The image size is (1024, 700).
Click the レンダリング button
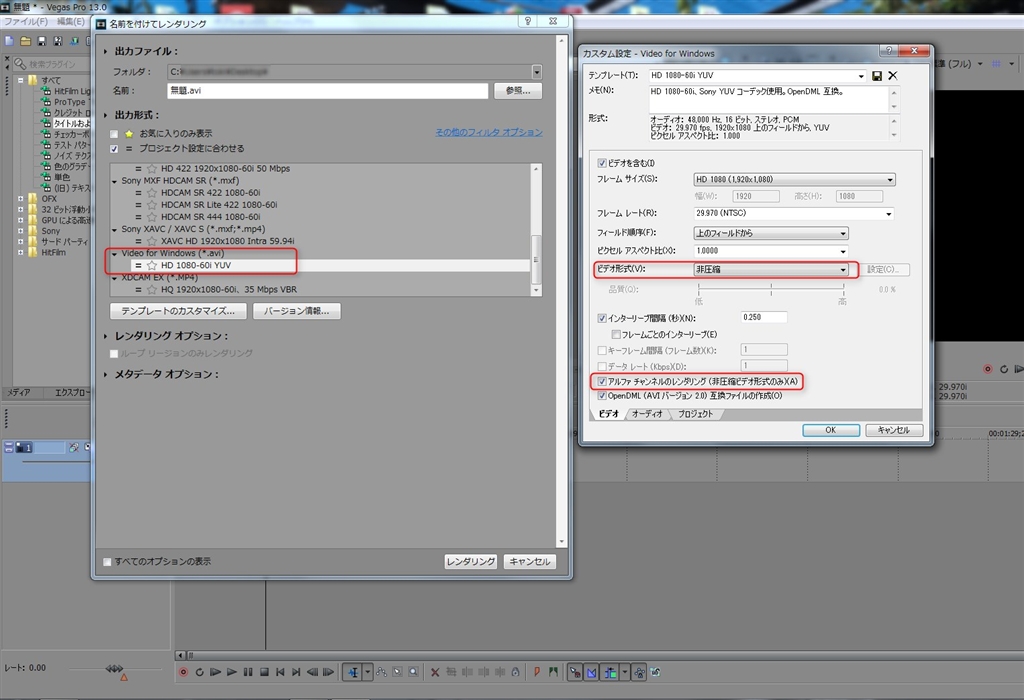[471, 562]
